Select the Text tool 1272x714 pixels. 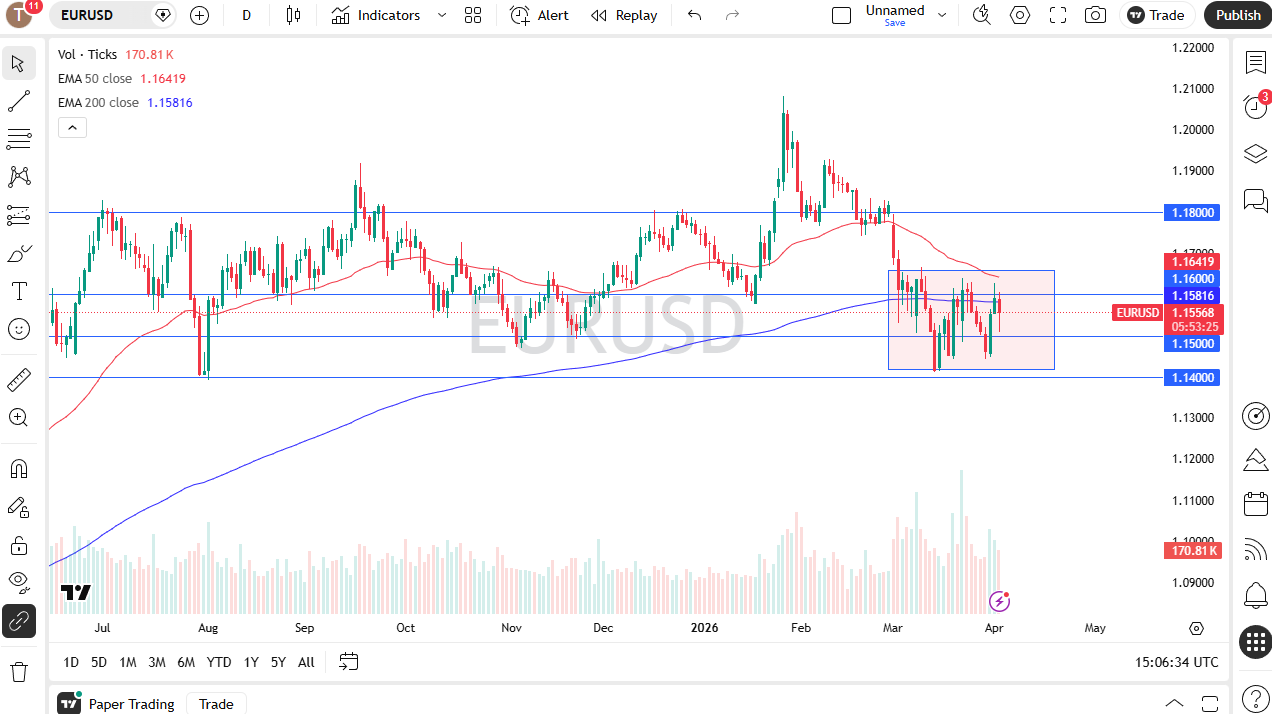tap(19, 291)
